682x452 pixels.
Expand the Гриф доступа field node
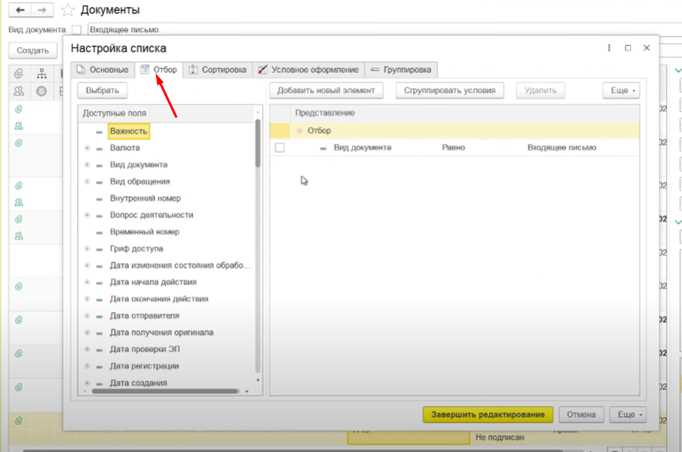[87, 248]
